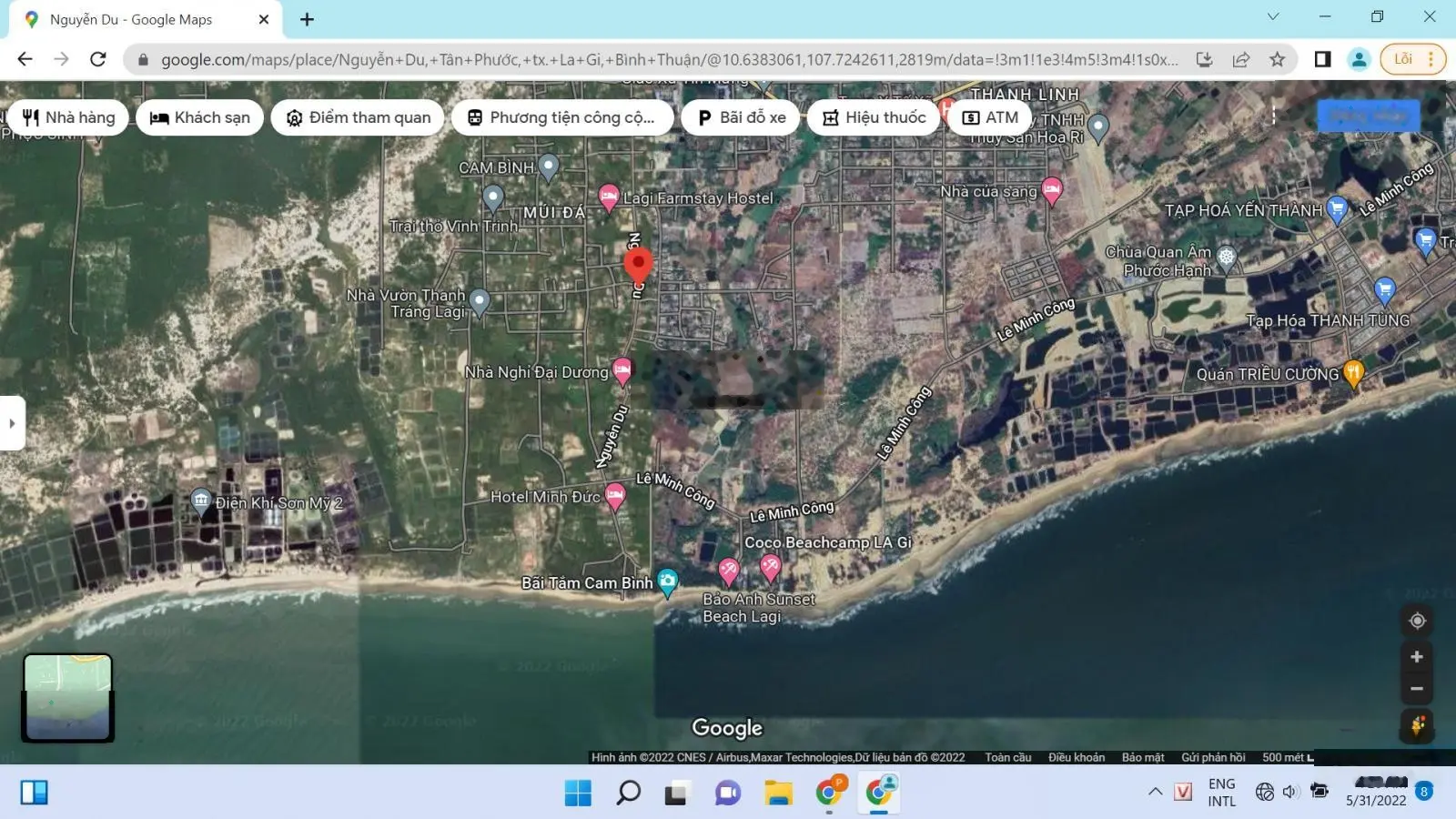Go back to the previous page
Screen dimensions: 1456x819
25,59
